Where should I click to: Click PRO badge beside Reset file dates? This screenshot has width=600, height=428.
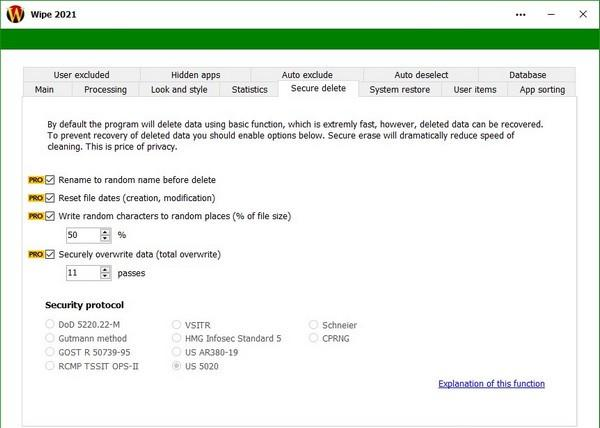coord(36,198)
